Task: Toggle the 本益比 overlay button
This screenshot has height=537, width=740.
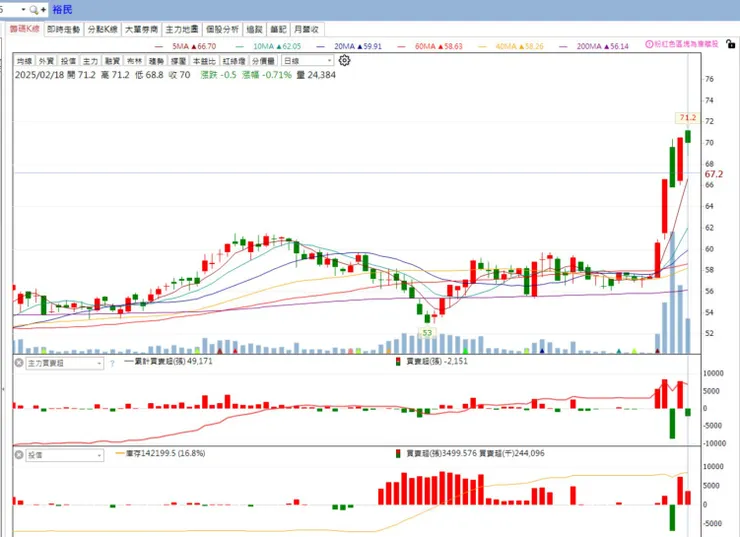Action: coord(204,61)
